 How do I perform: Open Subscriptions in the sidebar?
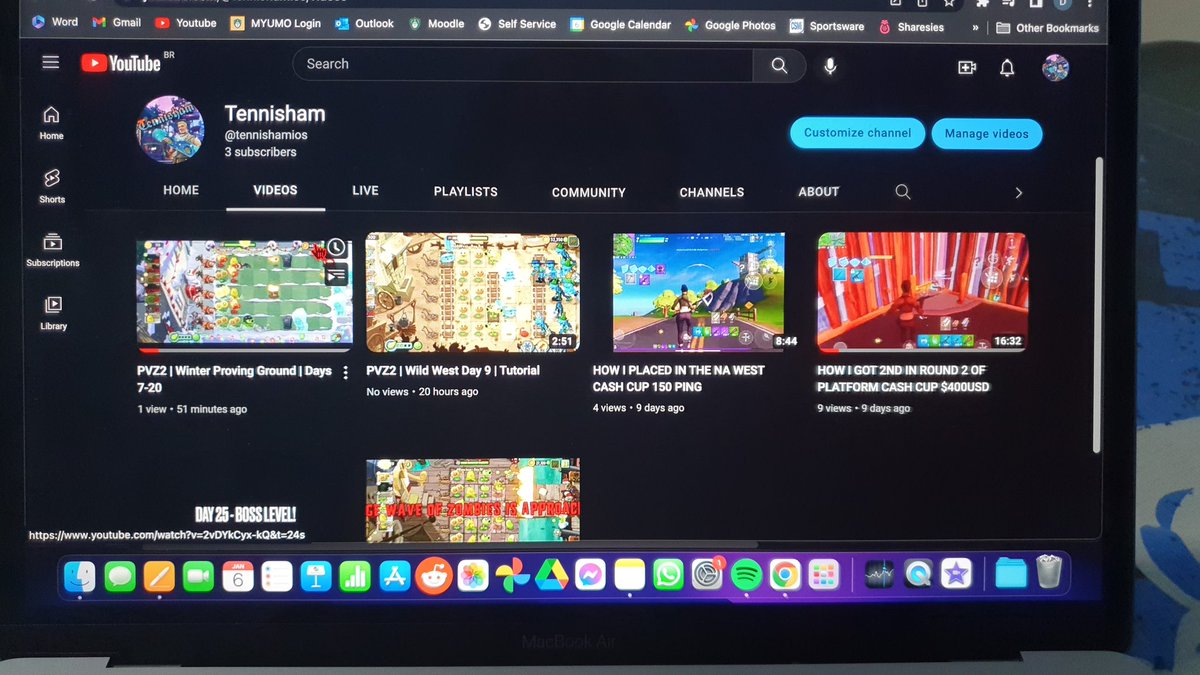tap(53, 250)
